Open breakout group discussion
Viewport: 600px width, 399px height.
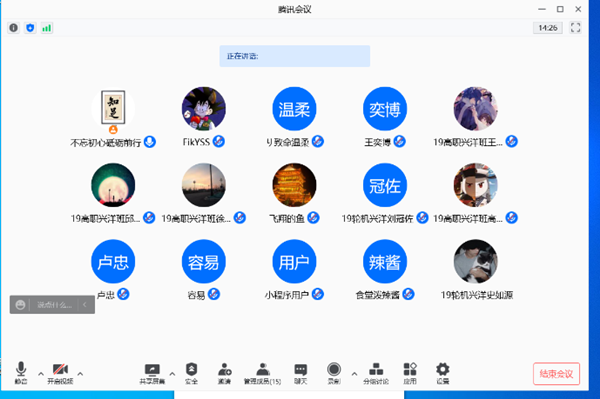pyautogui.click(x=376, y=373)
